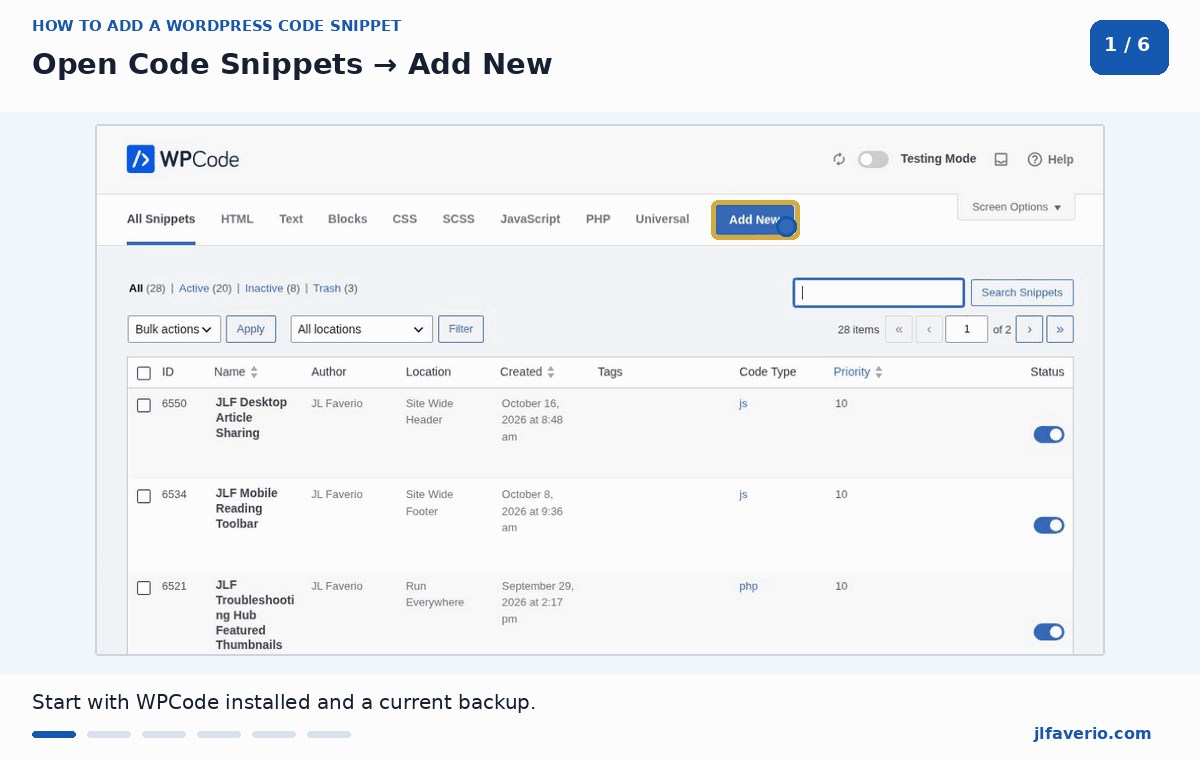Click the snippet search input field
Image resolution: width=1200 pixels, height=760 pixels.
[x=879, y=293]
